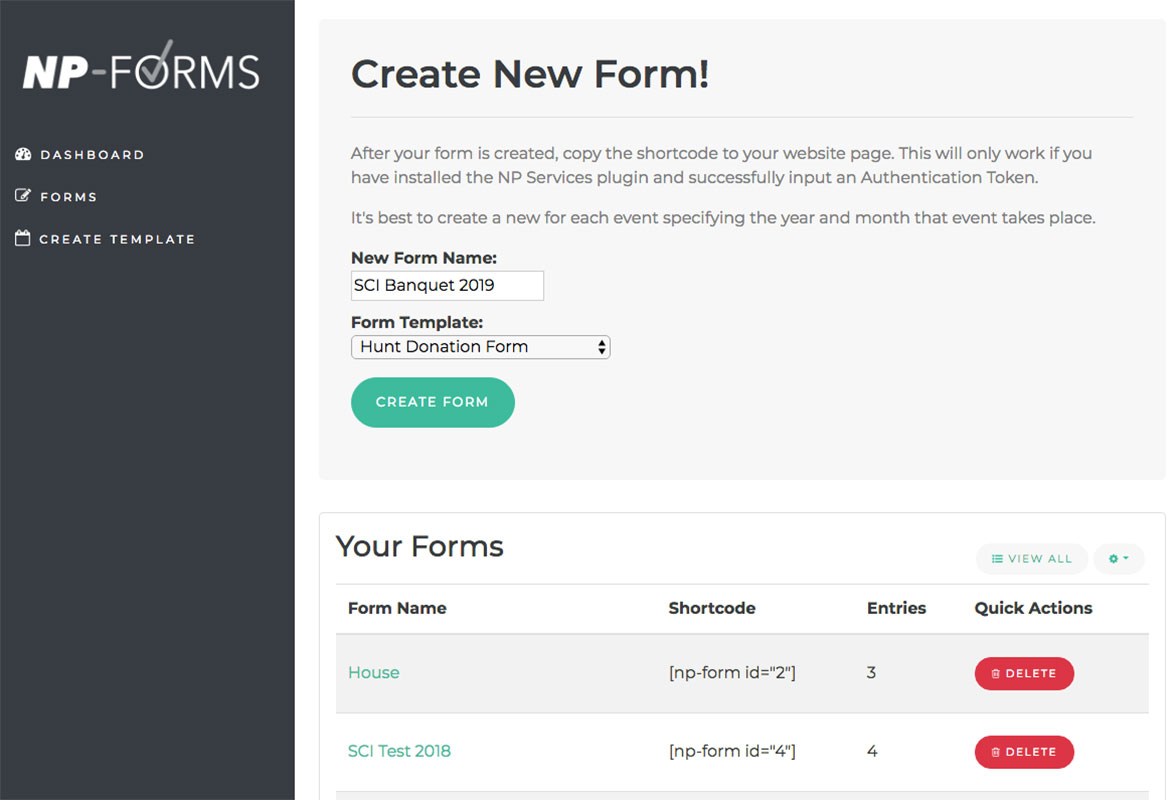Delete the House form
Screen dimensions: 1175x800
pos(1024,673)
